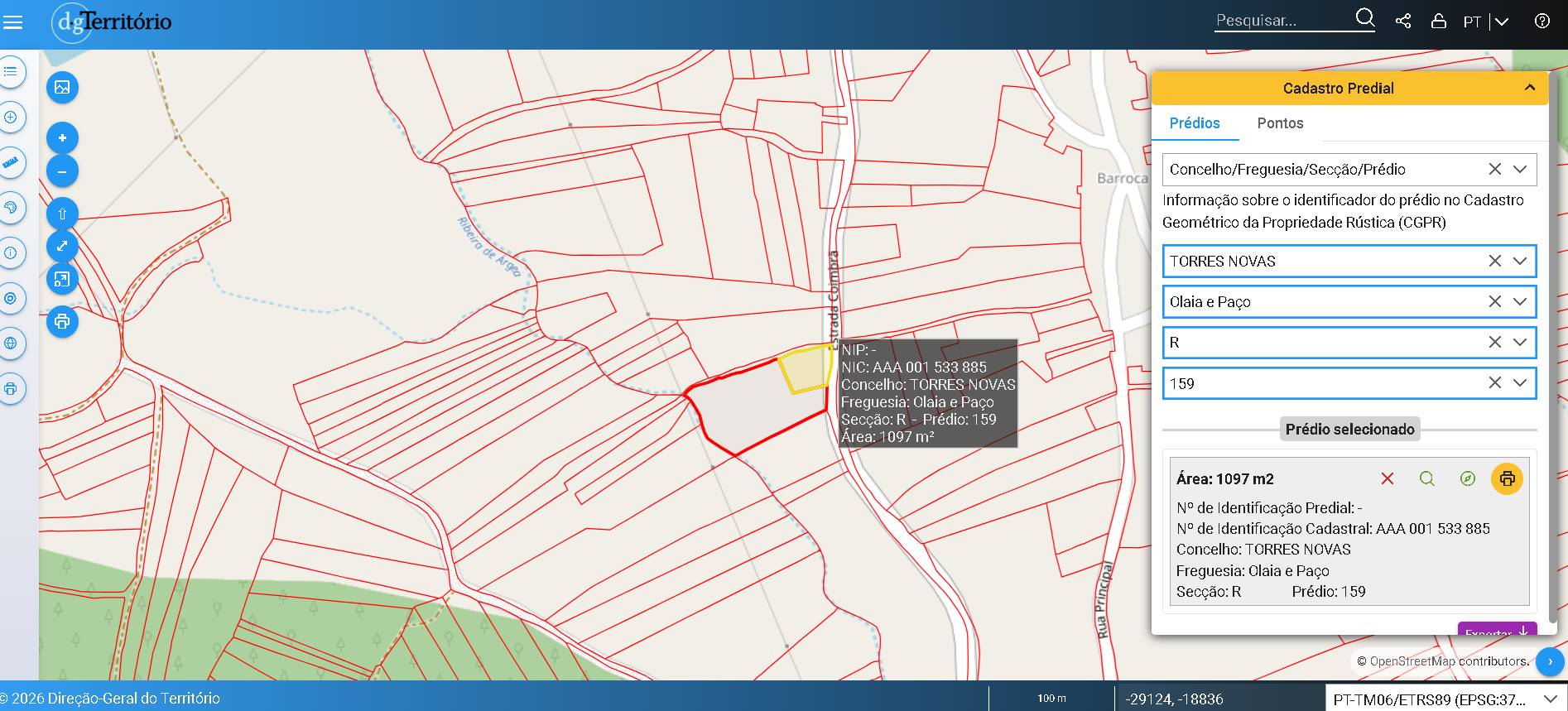Open the hamburger main menu
The image size is (1568, 711).
point(13,22)
